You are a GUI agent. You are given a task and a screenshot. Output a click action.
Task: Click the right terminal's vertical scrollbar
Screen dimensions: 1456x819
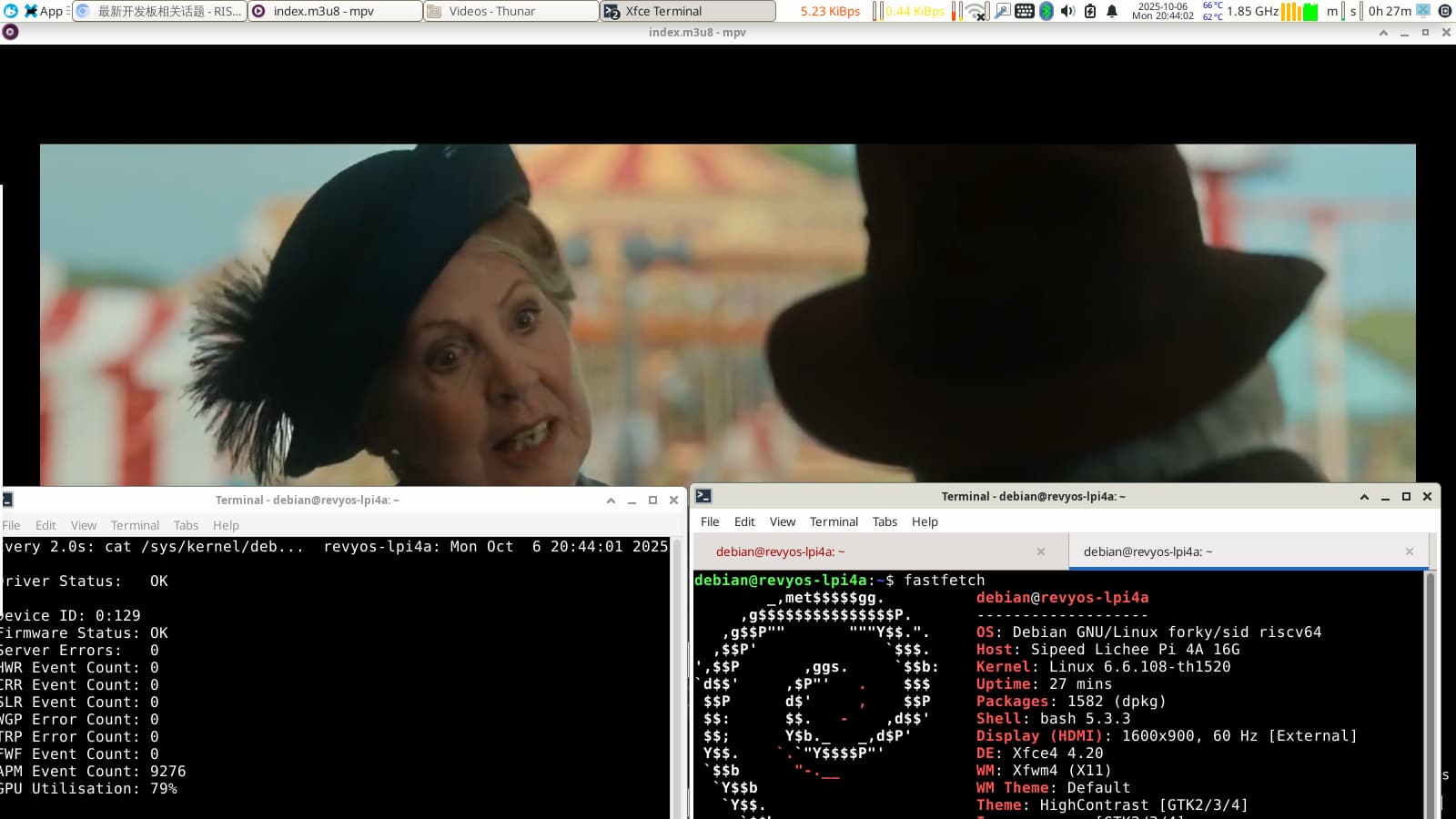1430,692
